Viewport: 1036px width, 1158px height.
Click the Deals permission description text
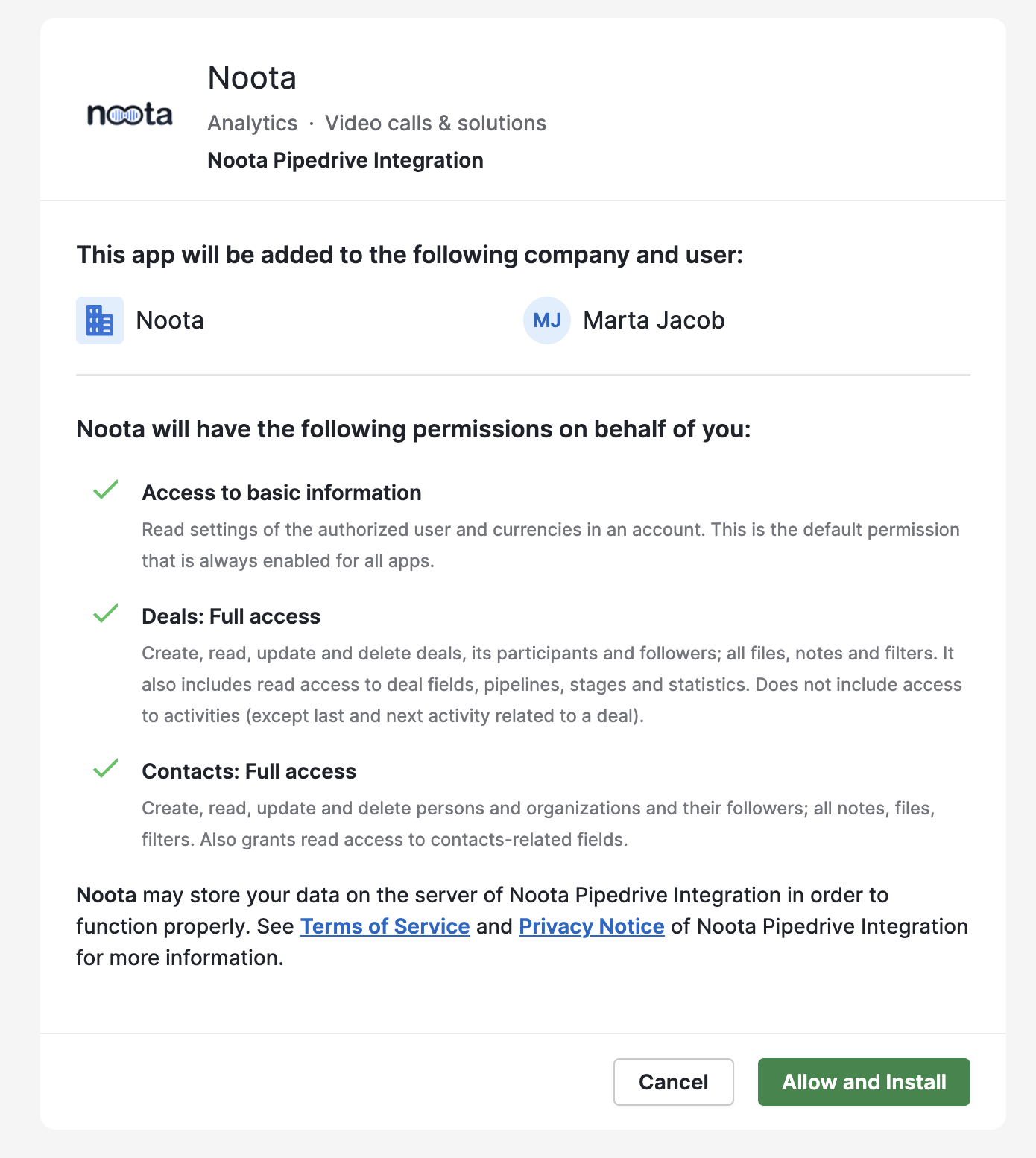(x=552, y=684)
